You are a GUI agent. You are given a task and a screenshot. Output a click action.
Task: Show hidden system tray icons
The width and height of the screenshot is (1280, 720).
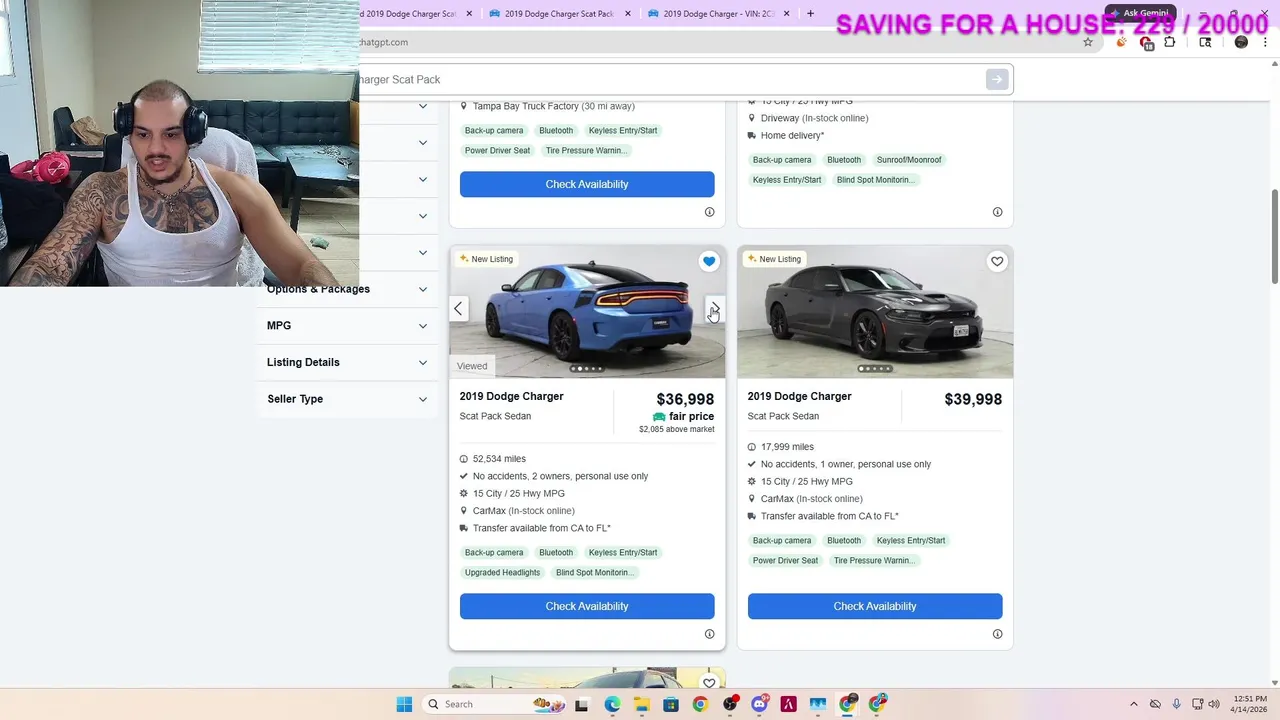(x=1133, y=704)
